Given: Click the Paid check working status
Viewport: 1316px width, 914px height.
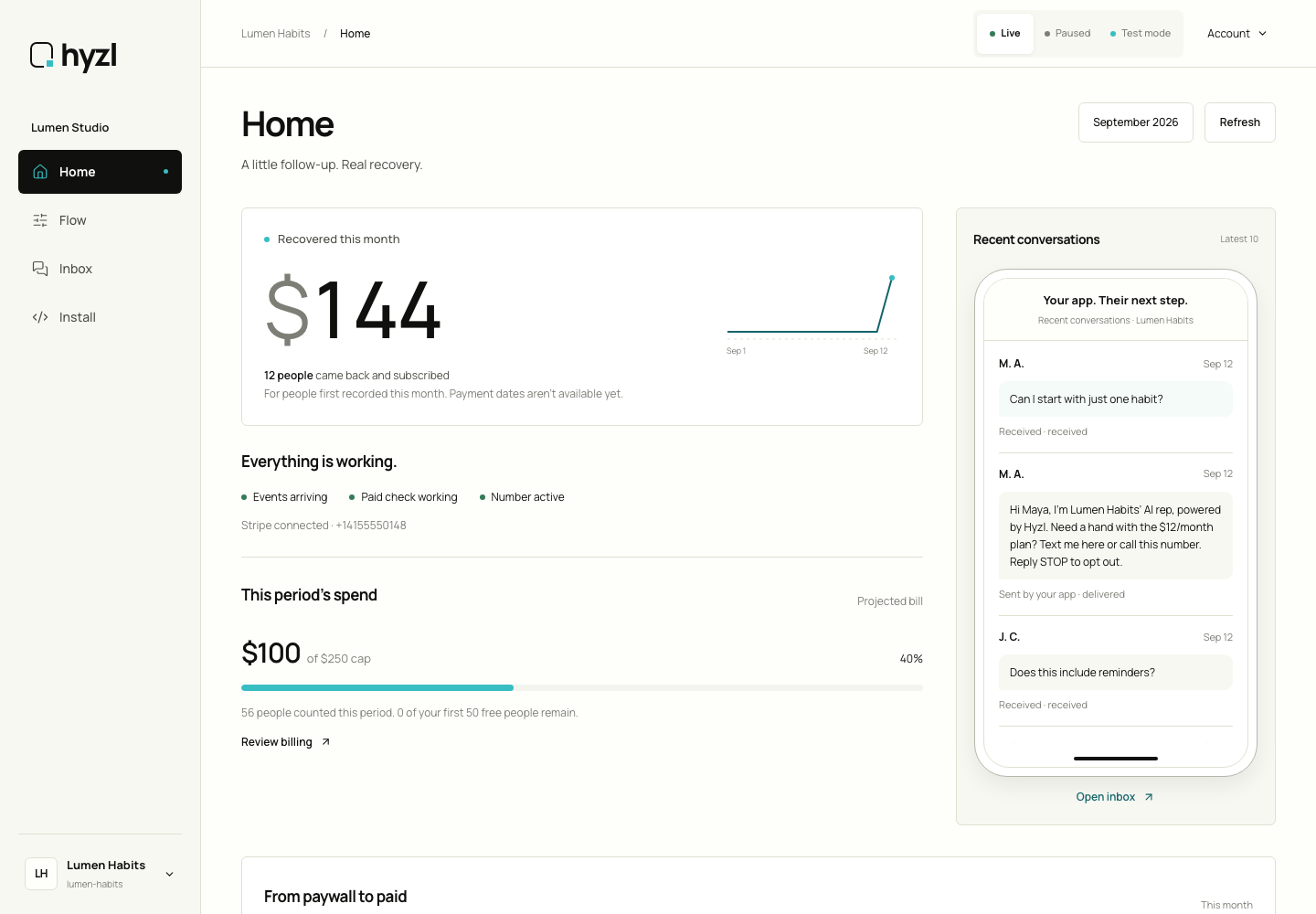Looking at the screenshot, I should click(403, 497).
